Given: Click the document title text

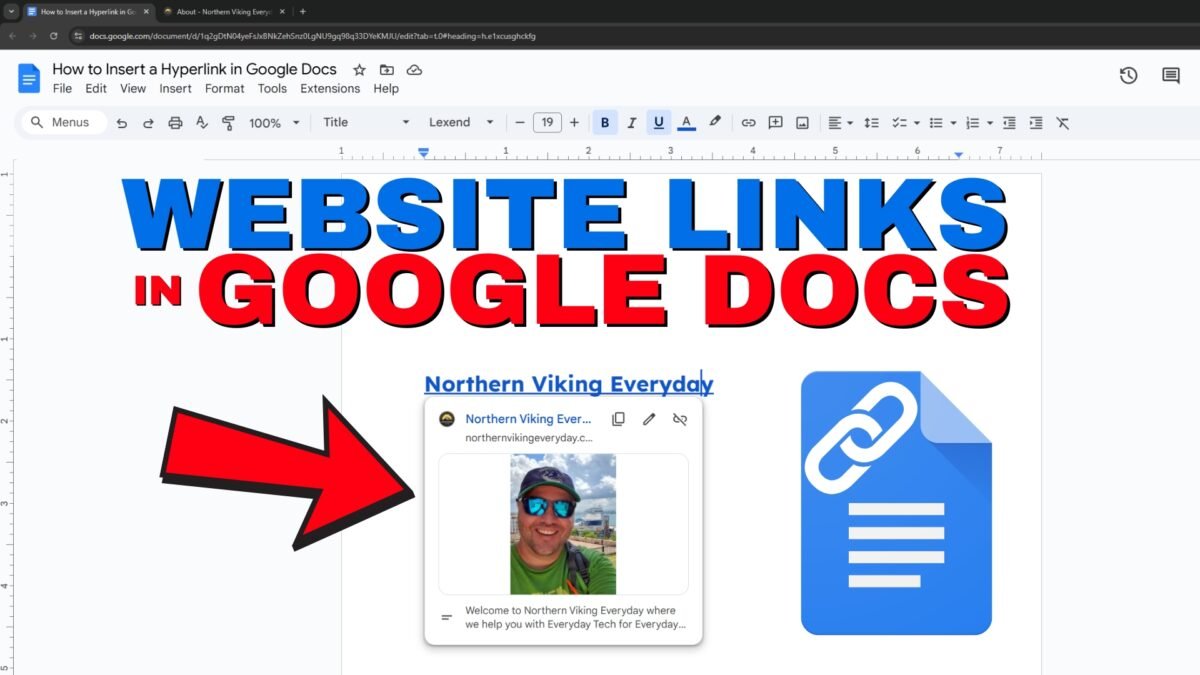Looking at the screenshot, I should [x=196, y=70].
